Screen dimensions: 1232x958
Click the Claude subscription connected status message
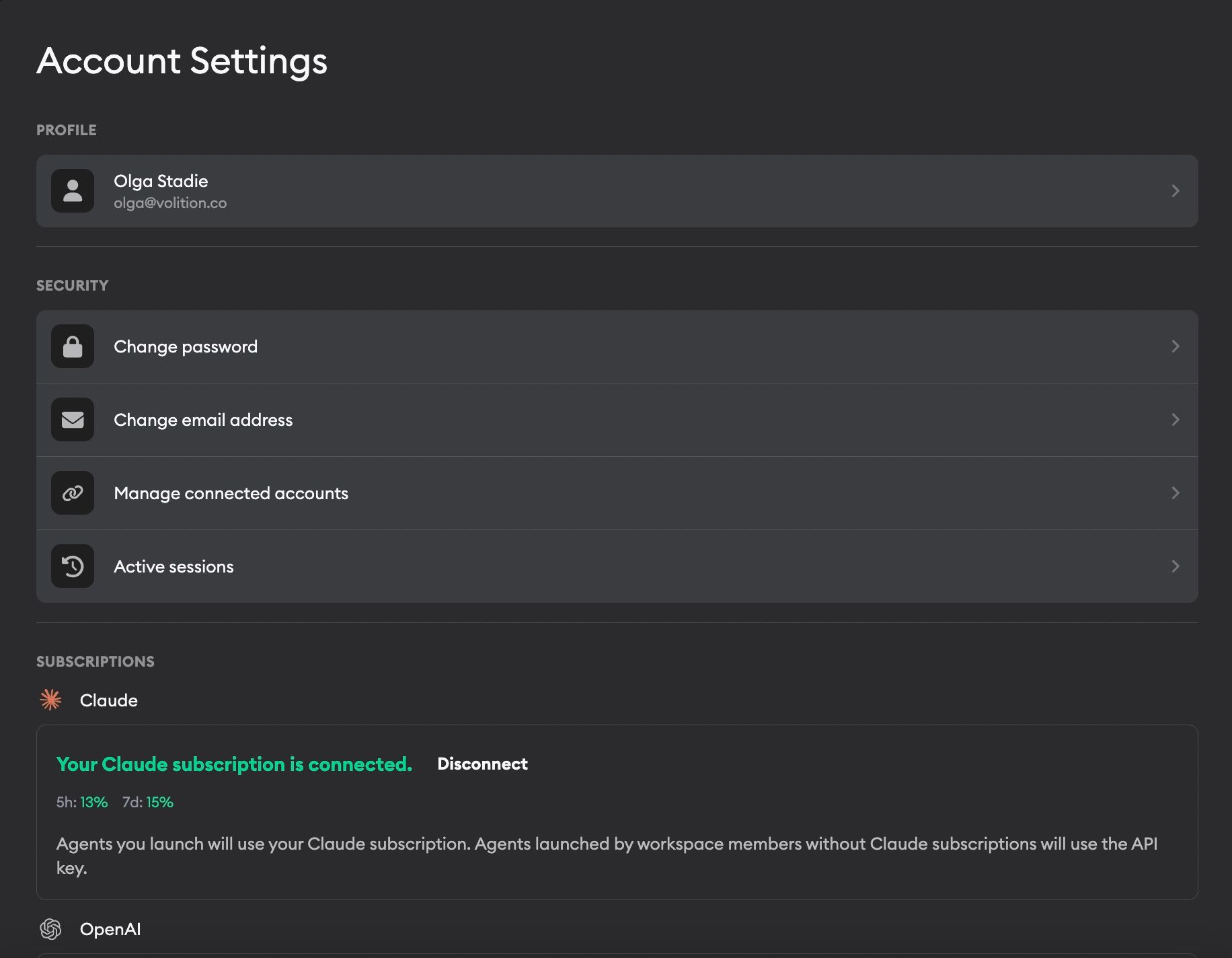point(234,764)
